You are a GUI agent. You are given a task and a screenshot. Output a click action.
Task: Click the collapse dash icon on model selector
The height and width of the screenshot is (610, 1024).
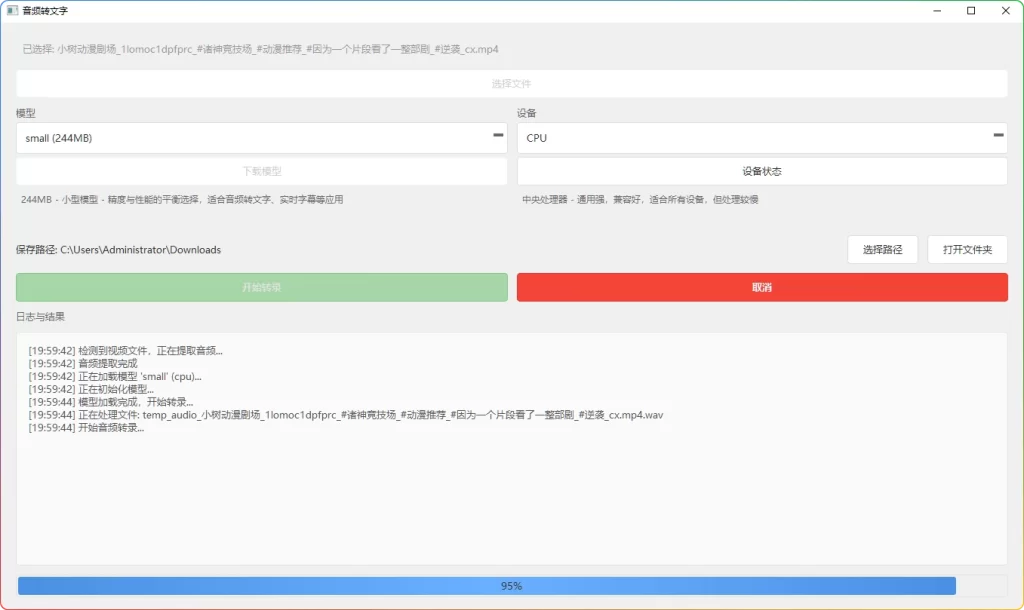point(496,136)
